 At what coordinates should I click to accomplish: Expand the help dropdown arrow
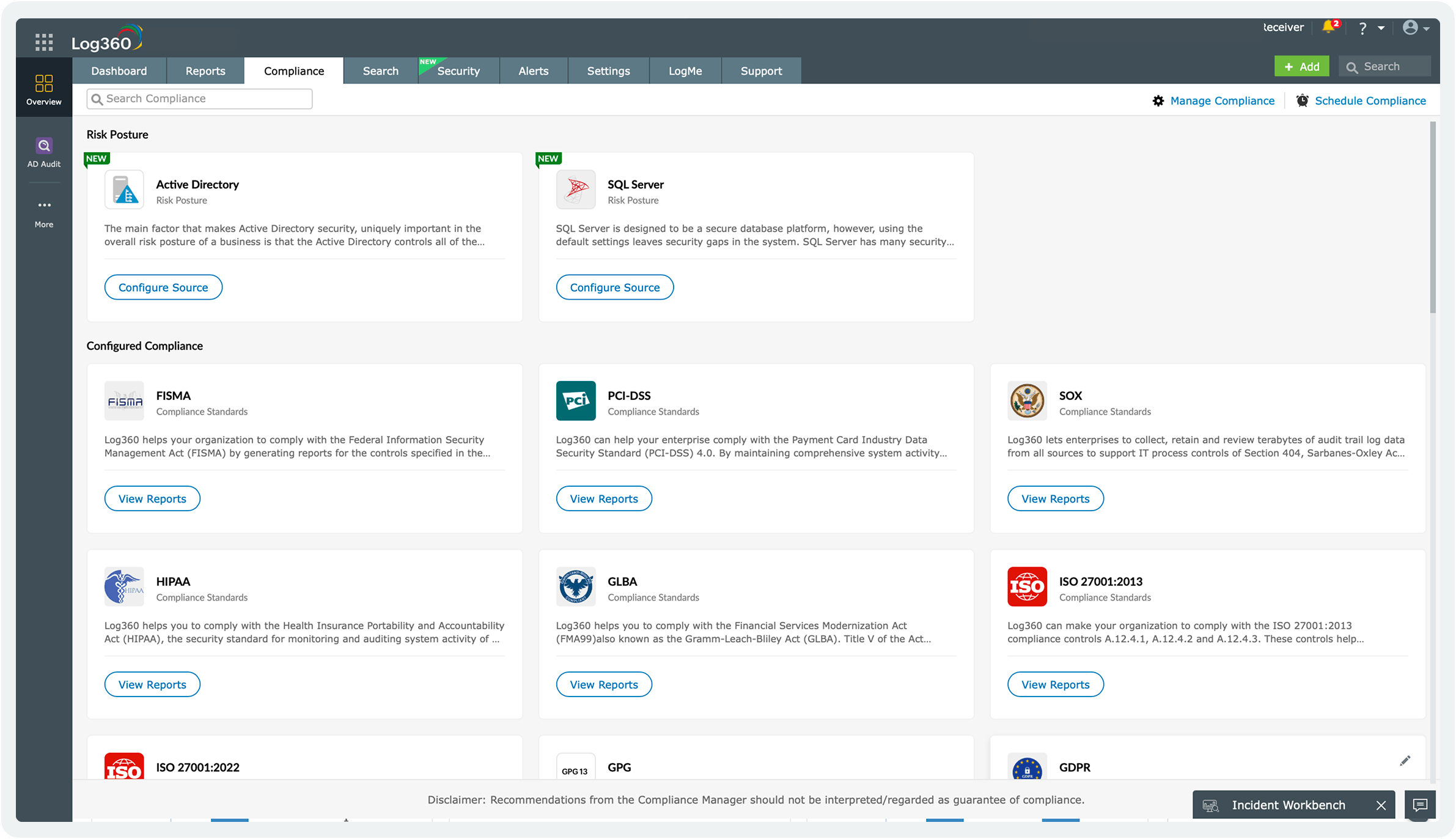(x=1381, y=28)
